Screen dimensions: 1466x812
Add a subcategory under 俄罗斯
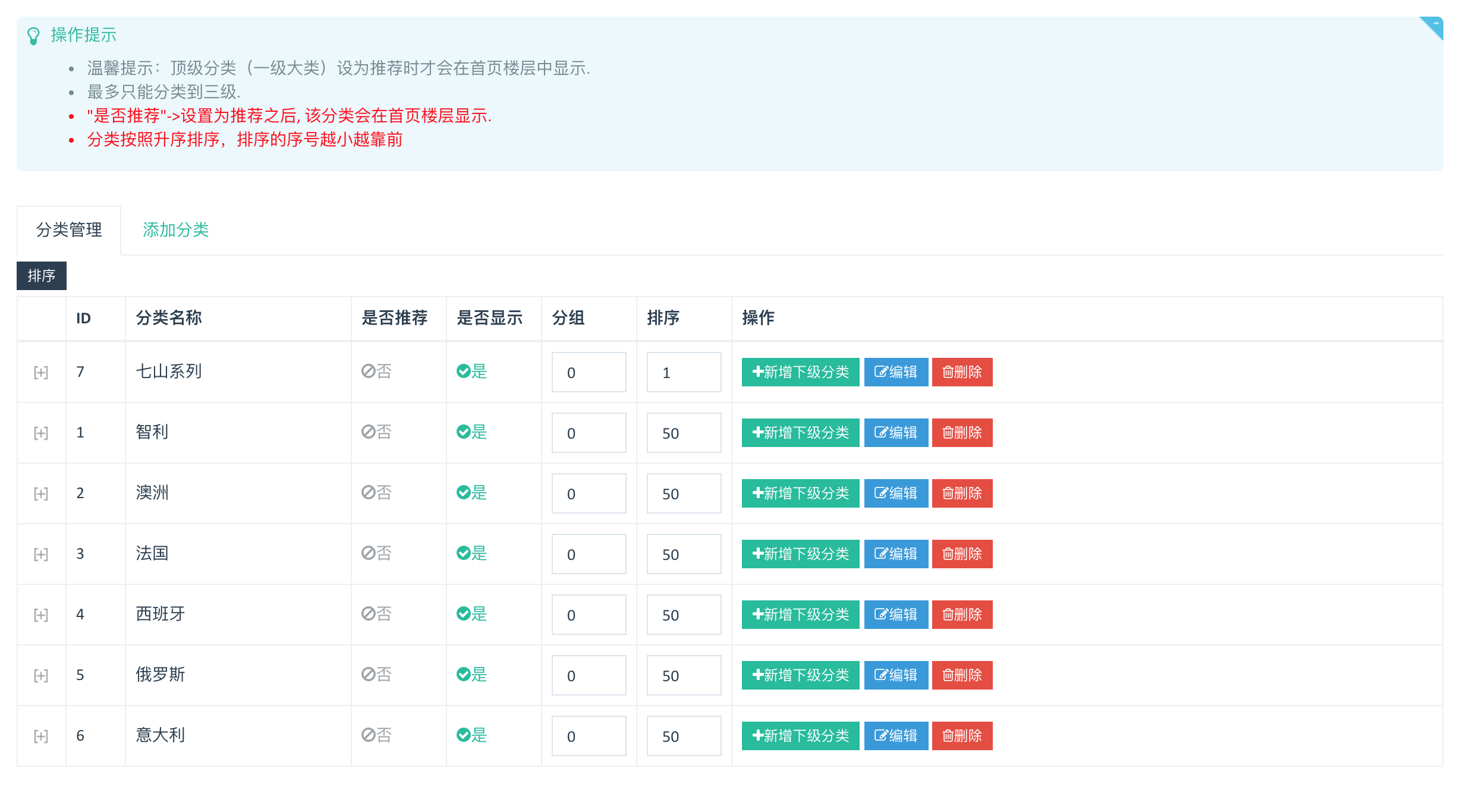pos(800,675)
